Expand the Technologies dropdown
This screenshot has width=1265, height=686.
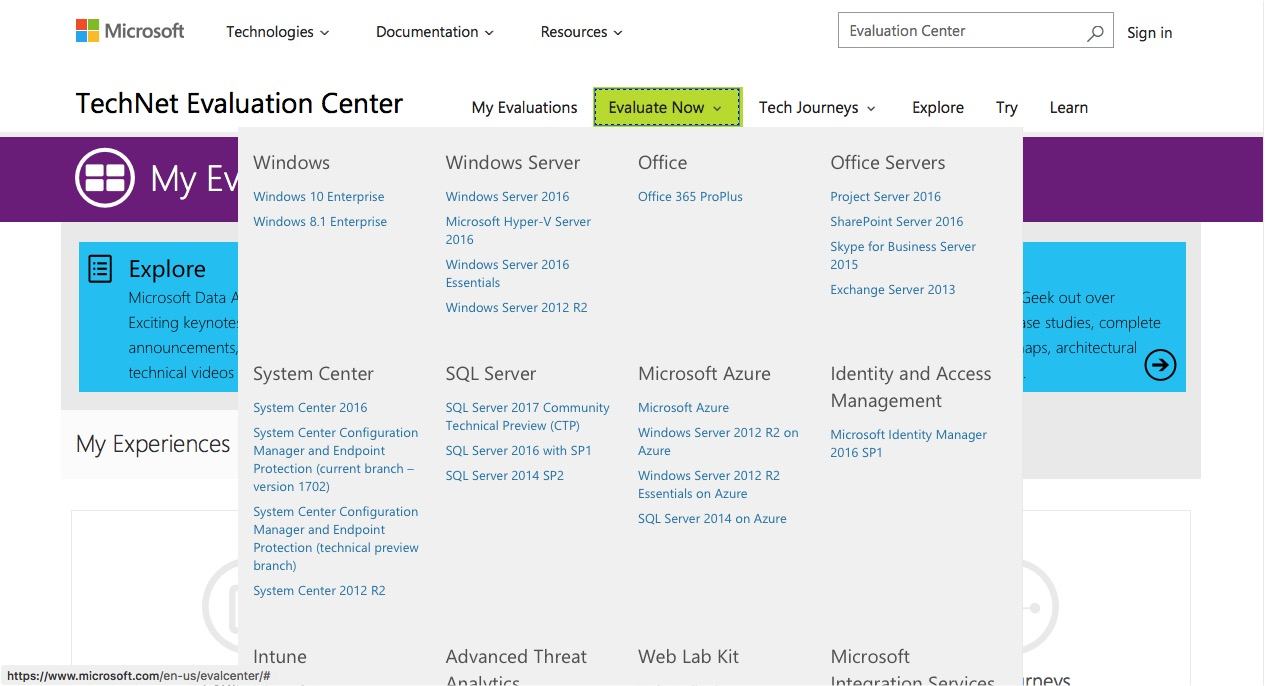(x=277, y=32)
